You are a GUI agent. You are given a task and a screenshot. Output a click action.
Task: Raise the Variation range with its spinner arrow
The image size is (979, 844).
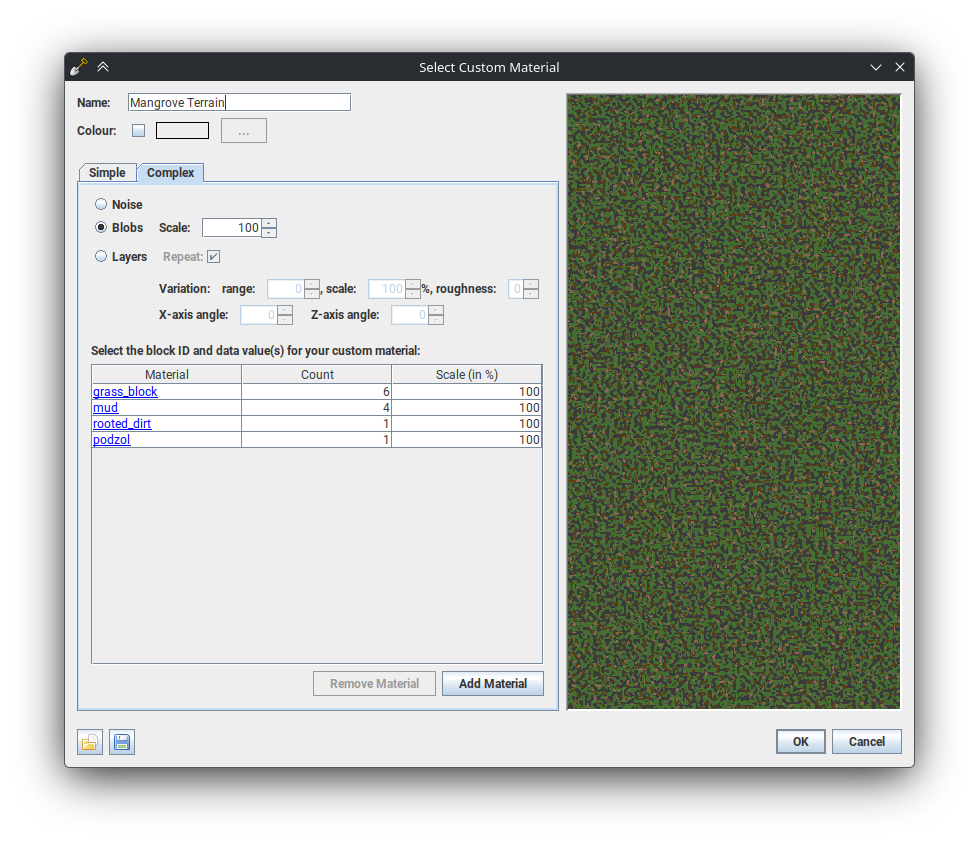click(311, 285)
